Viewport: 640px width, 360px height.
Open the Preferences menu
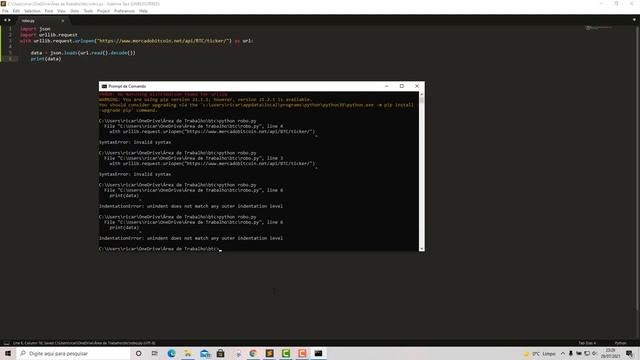pyautogui.click(x=124, y=11)
